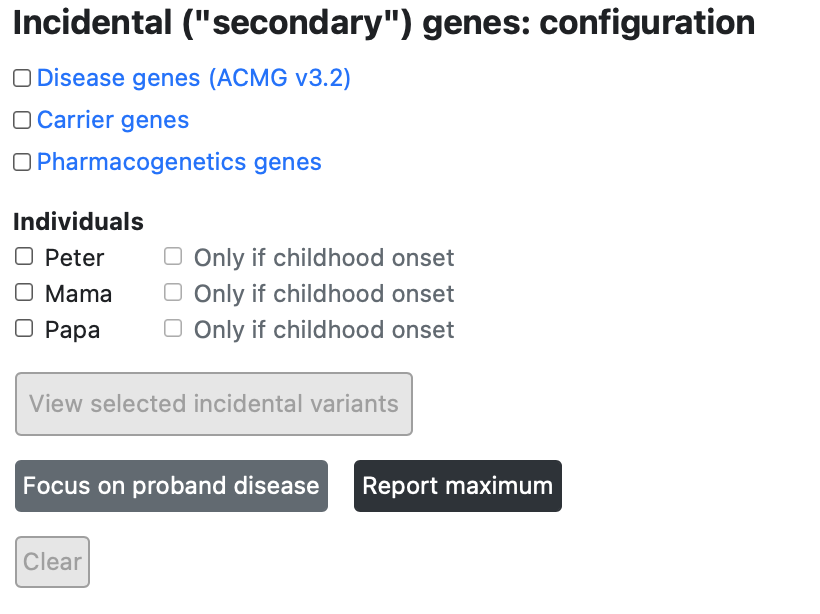Click the Papa name label
Screen dimensions: 820x614
(72, 330)
